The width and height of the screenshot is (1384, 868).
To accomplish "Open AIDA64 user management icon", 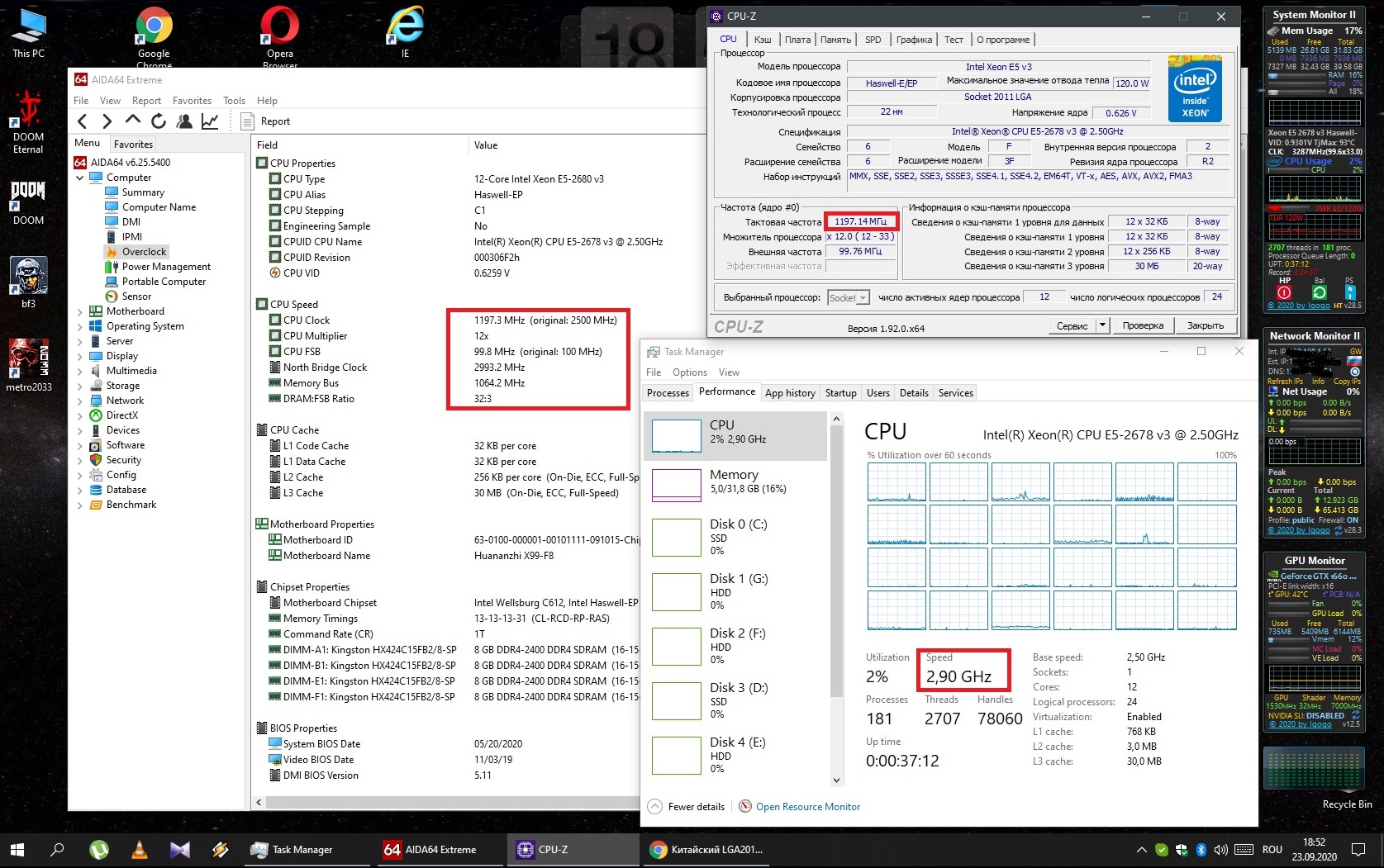I will point(184,121).
